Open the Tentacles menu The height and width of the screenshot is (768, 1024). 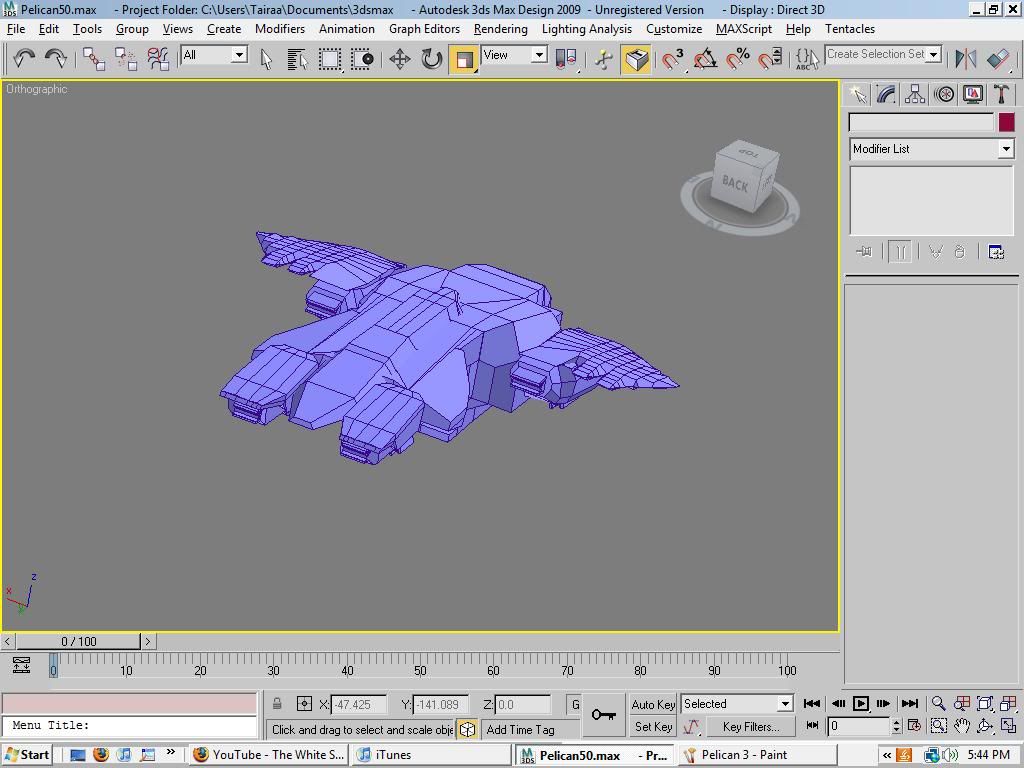(850, 29)
